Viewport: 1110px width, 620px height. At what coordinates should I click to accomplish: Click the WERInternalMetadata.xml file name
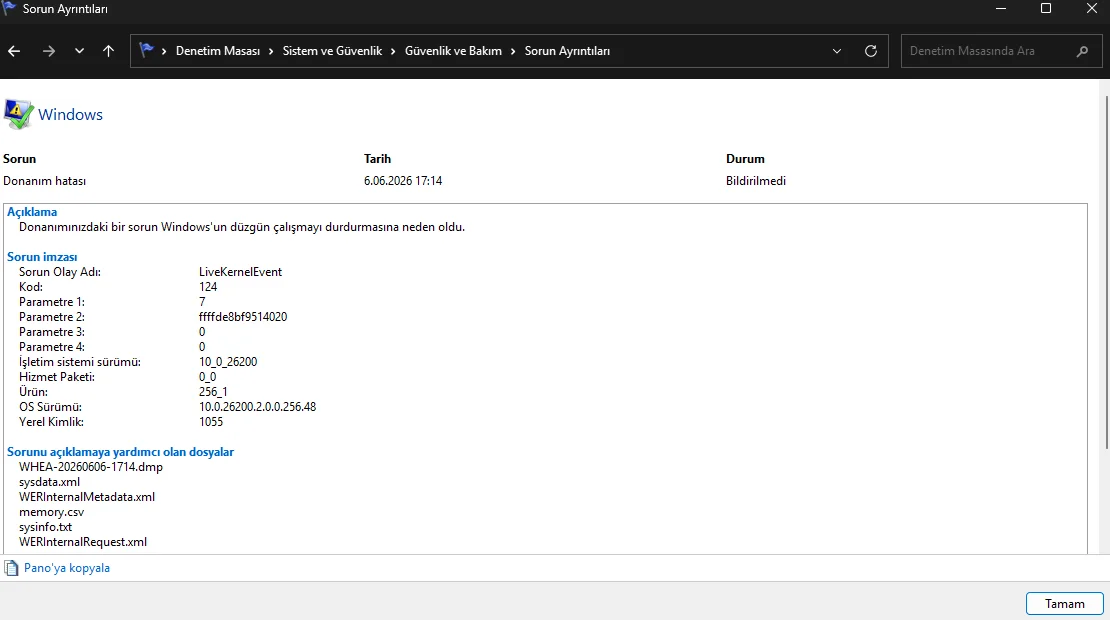pyautogui.click(x=87, y=497)
